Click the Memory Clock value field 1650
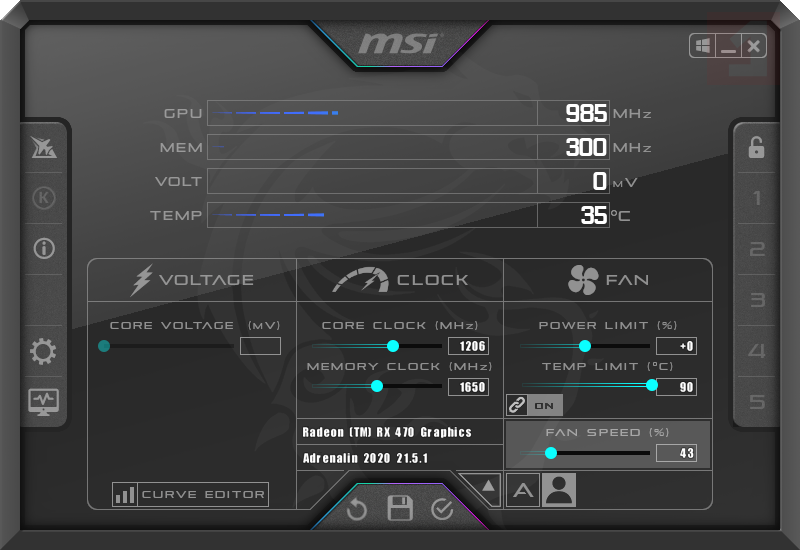 [468, 387]
